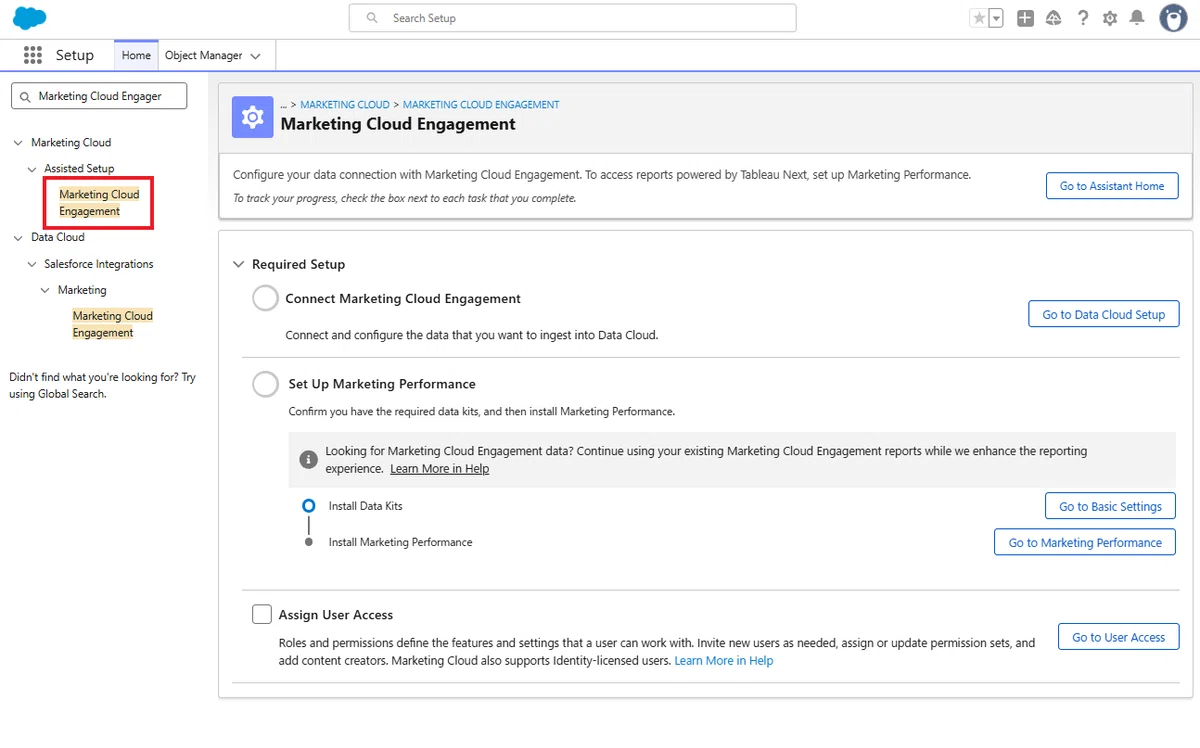Click Go to Assistant Home button
The height and width of the screenshot is (748, 1200).
pyautogui.click(x=1112, y=186)
